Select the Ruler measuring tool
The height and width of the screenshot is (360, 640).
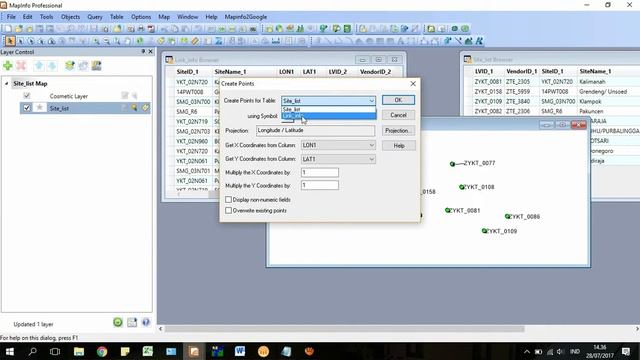[x=195, y=41]
